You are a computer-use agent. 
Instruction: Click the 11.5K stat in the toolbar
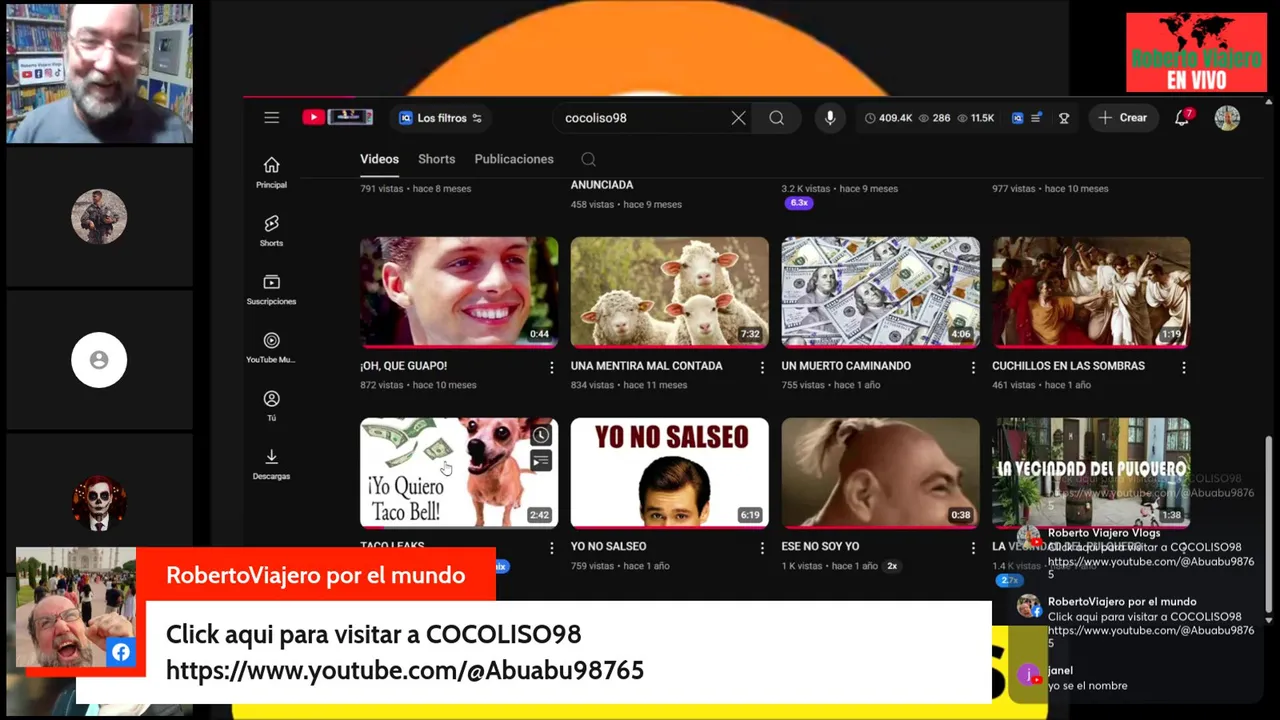point(975,118)
